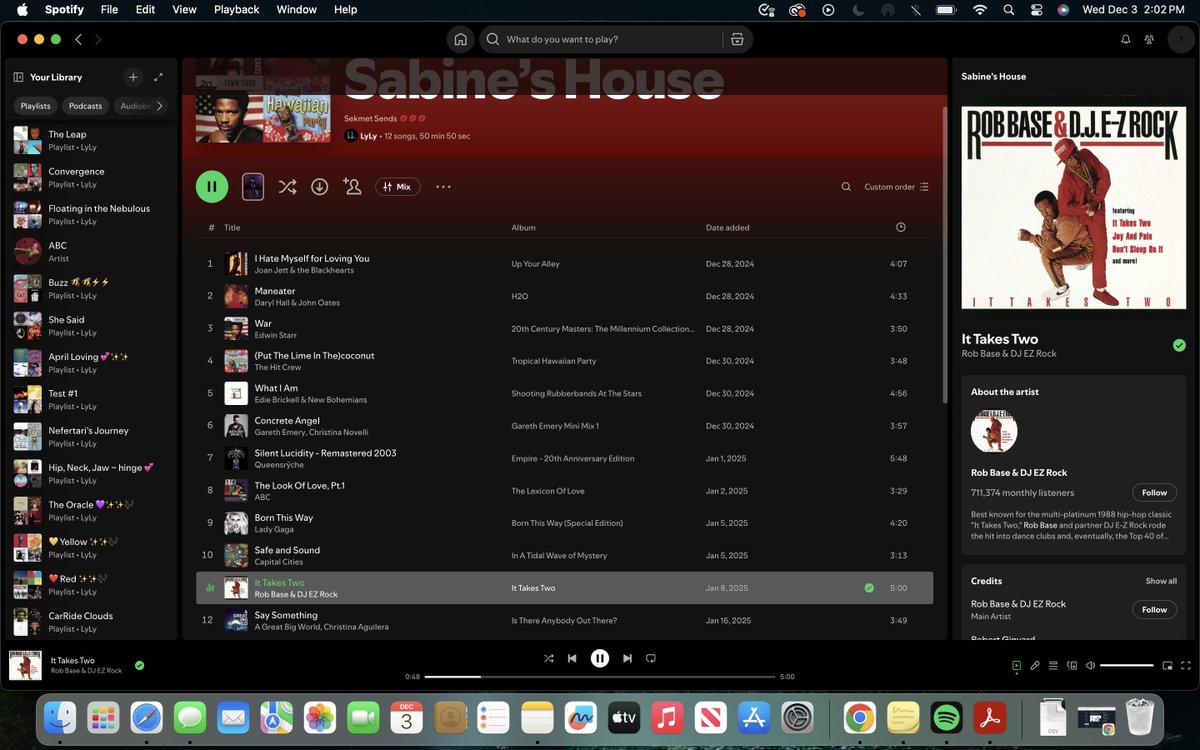The height and width of the screenshot is (750, 1200).
Task: Mute the volume speaker icon
Action: (x=1090, y=665)
